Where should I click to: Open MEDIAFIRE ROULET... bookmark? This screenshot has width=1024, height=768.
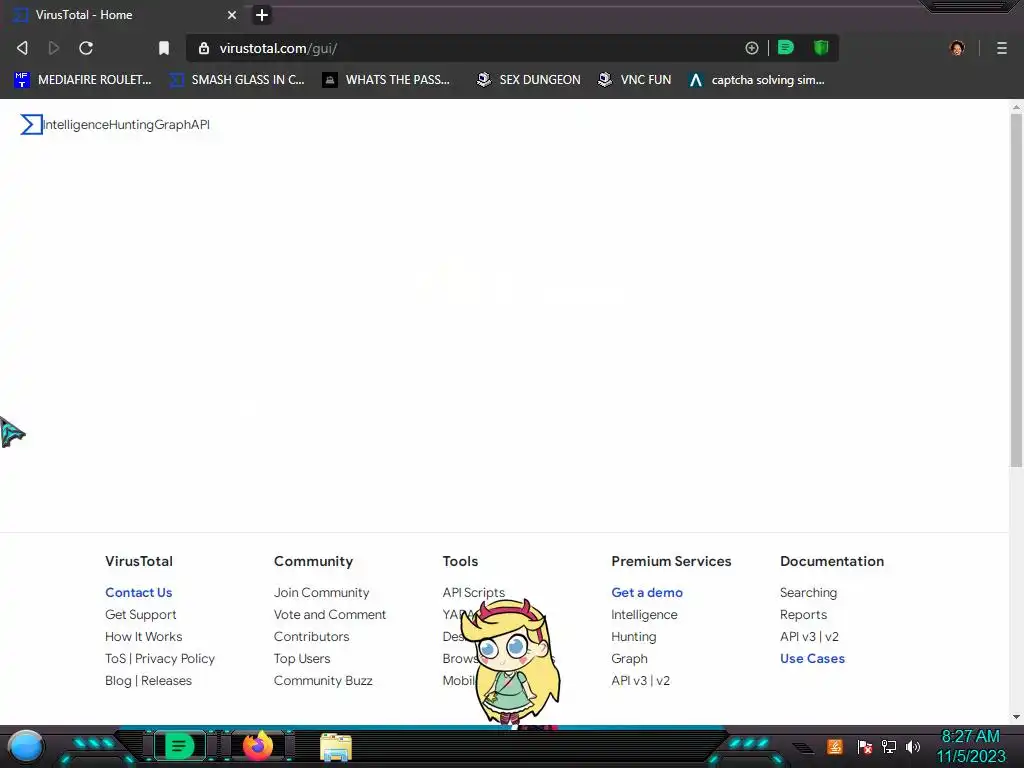pyautogui.click(x=83, y=80)
